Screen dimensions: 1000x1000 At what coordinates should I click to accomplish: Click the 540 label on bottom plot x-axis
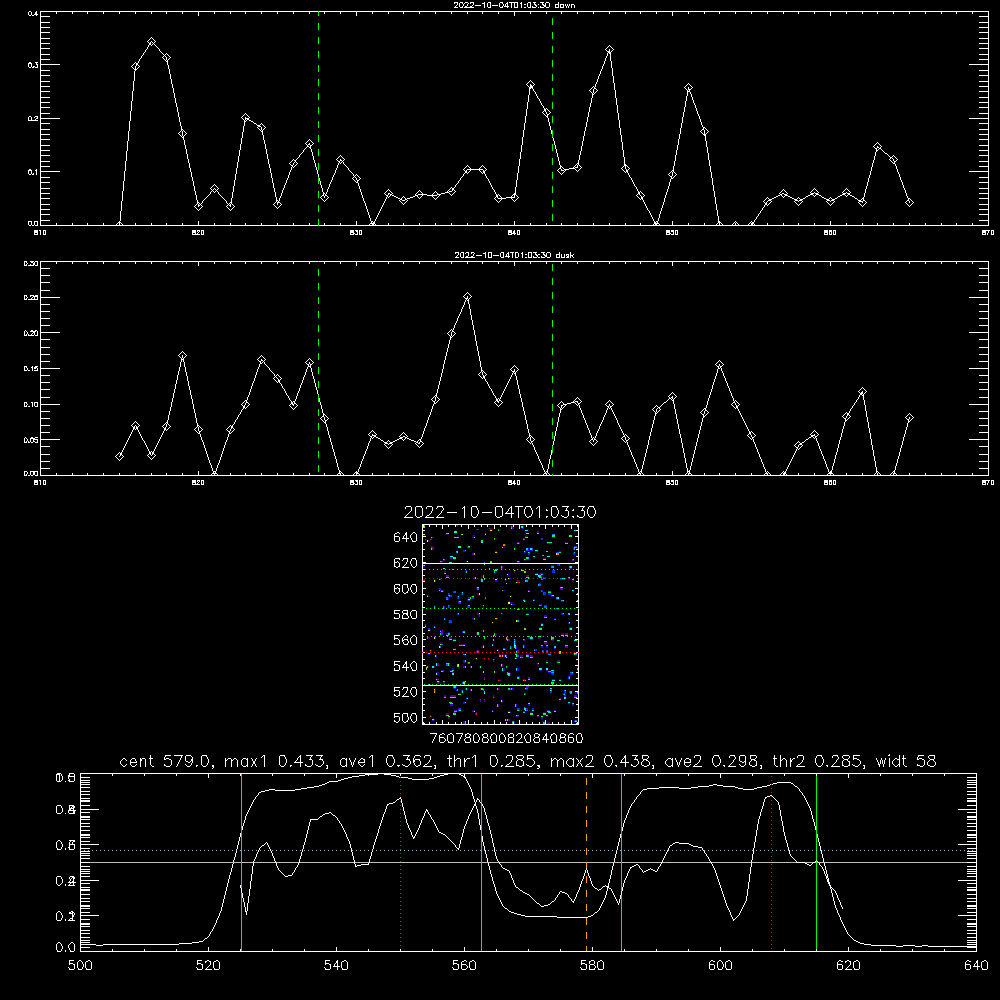[336, 966]
